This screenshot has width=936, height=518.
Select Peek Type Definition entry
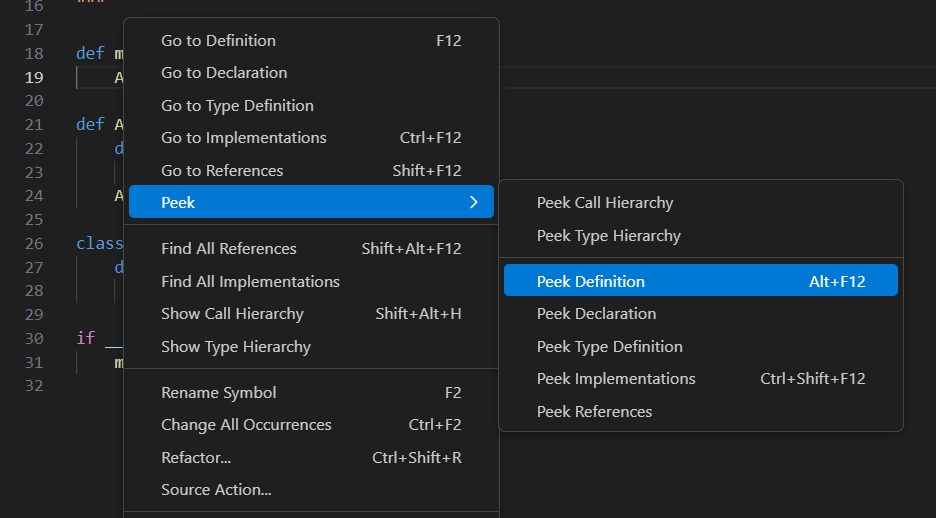click(x=609, y=347)
